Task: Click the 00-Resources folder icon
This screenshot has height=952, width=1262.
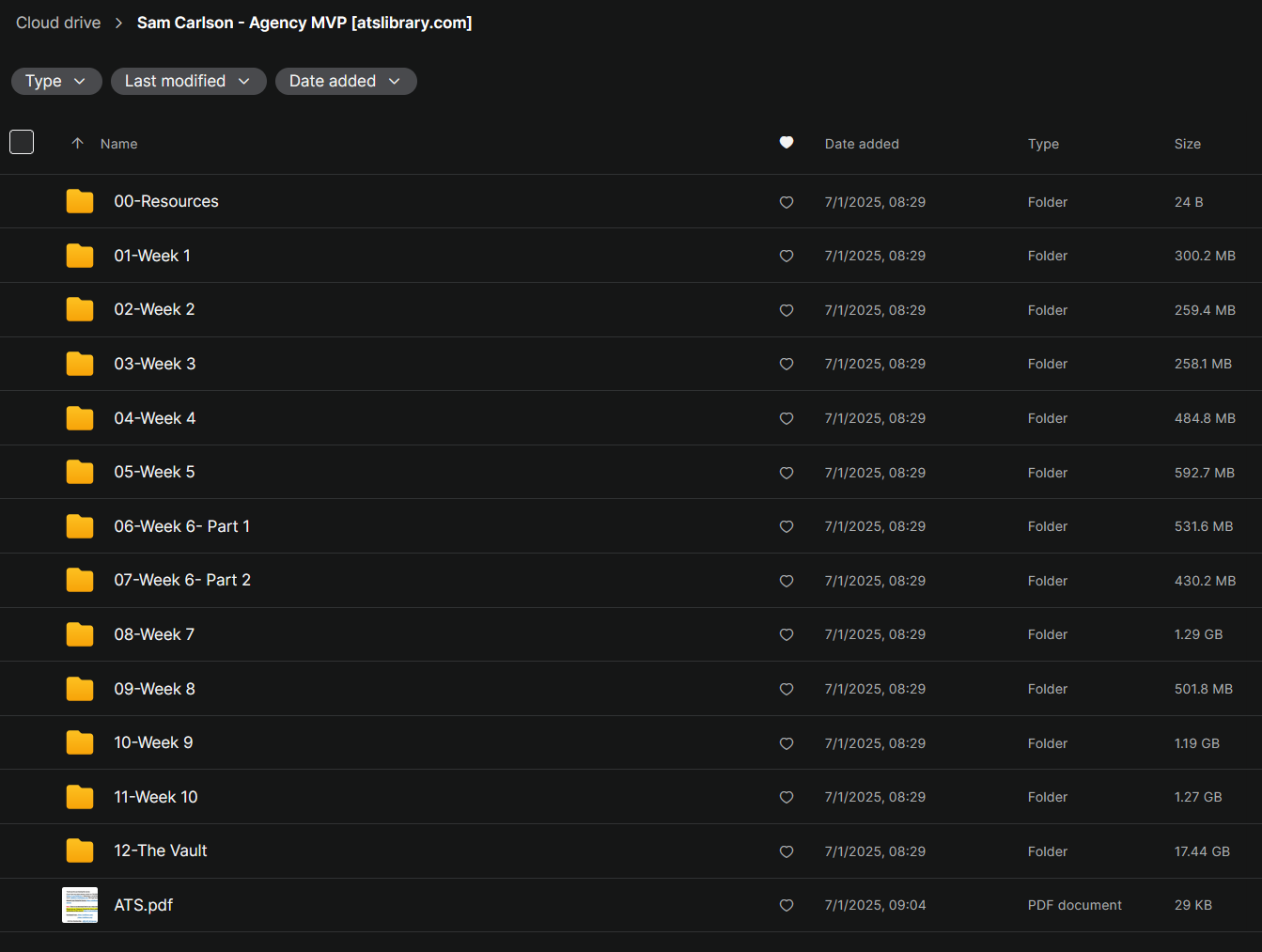Action: click(x=80, y=201)
